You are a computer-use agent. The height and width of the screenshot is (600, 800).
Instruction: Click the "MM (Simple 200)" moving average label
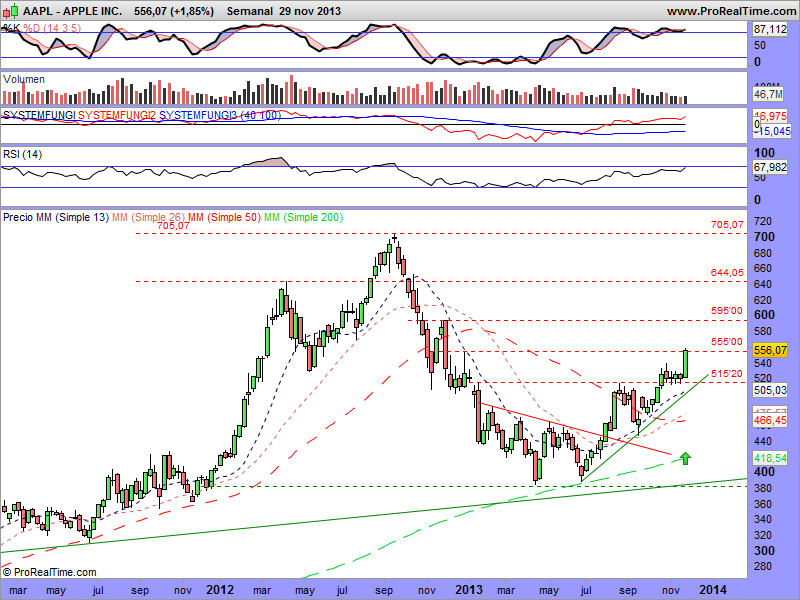304,217
